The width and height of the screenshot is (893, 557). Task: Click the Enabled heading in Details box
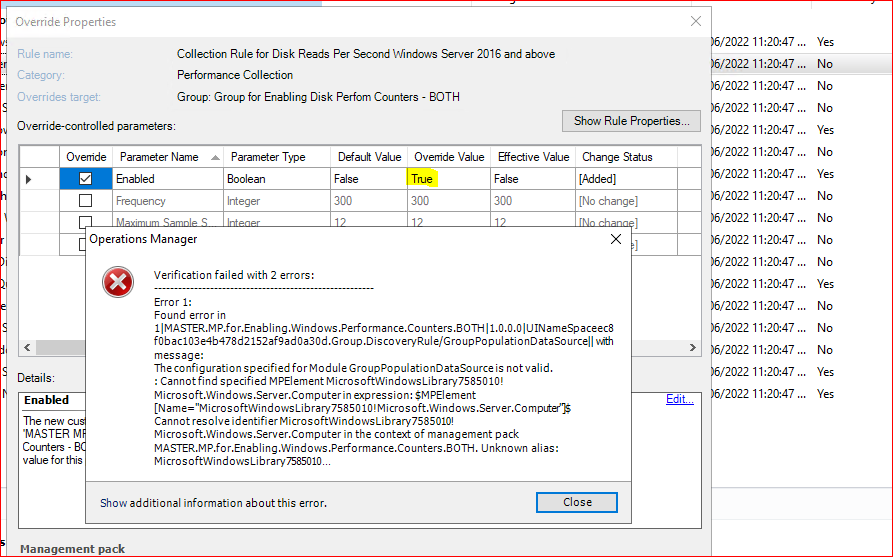coord(46,400)
